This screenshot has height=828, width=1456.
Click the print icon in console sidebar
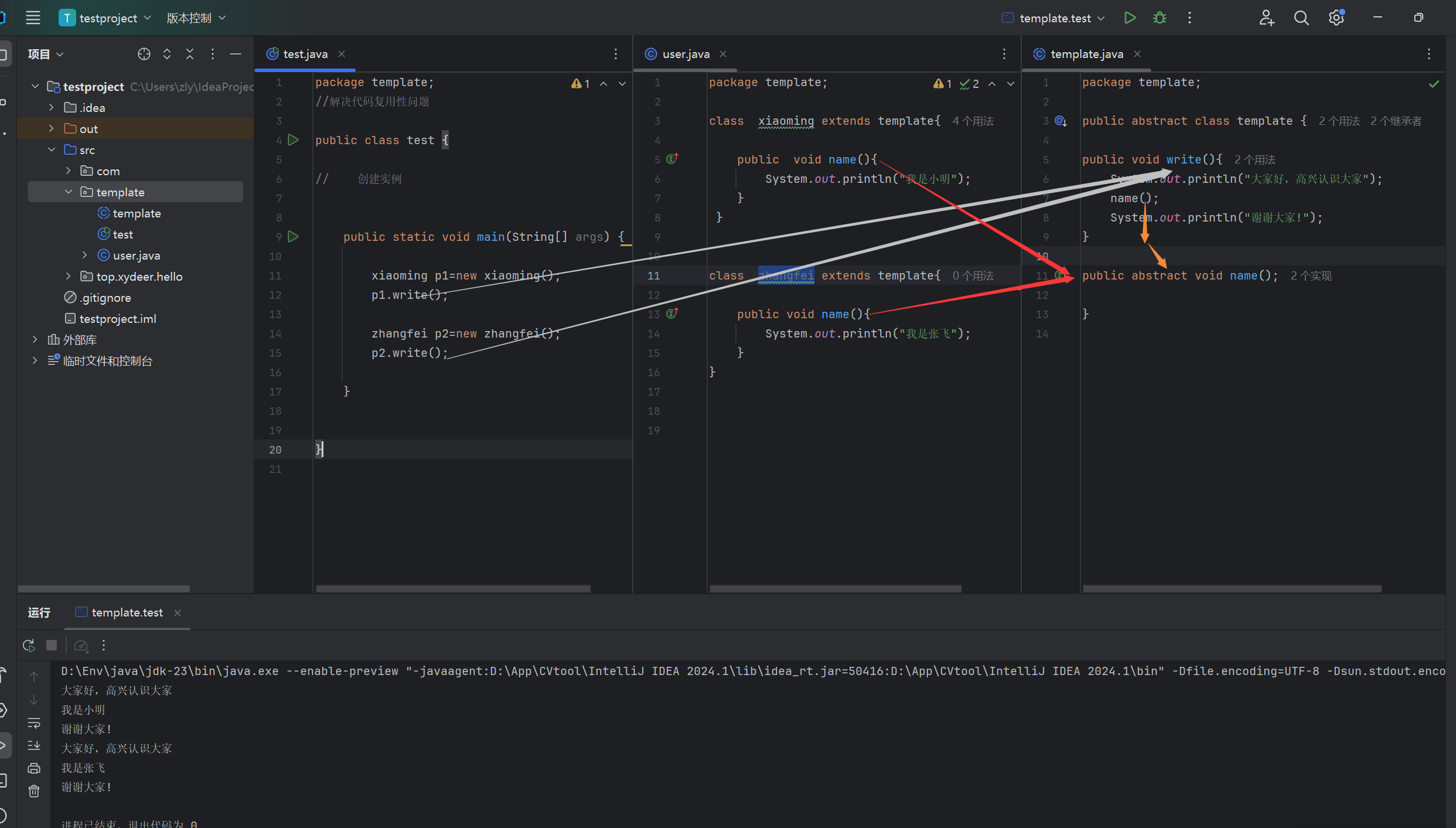pyautogui.click(x=34, y=768)
